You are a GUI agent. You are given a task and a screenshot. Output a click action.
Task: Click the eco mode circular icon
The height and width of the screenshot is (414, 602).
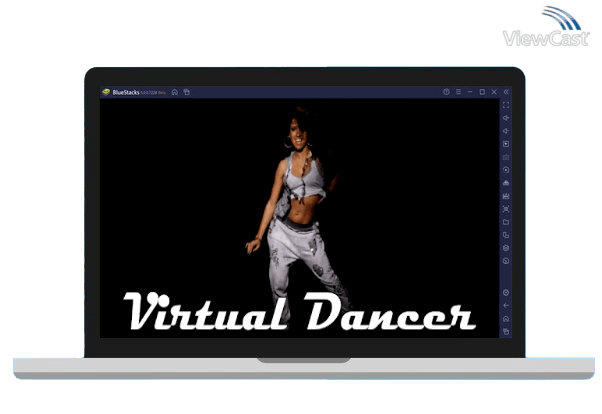tap(506, 261)
